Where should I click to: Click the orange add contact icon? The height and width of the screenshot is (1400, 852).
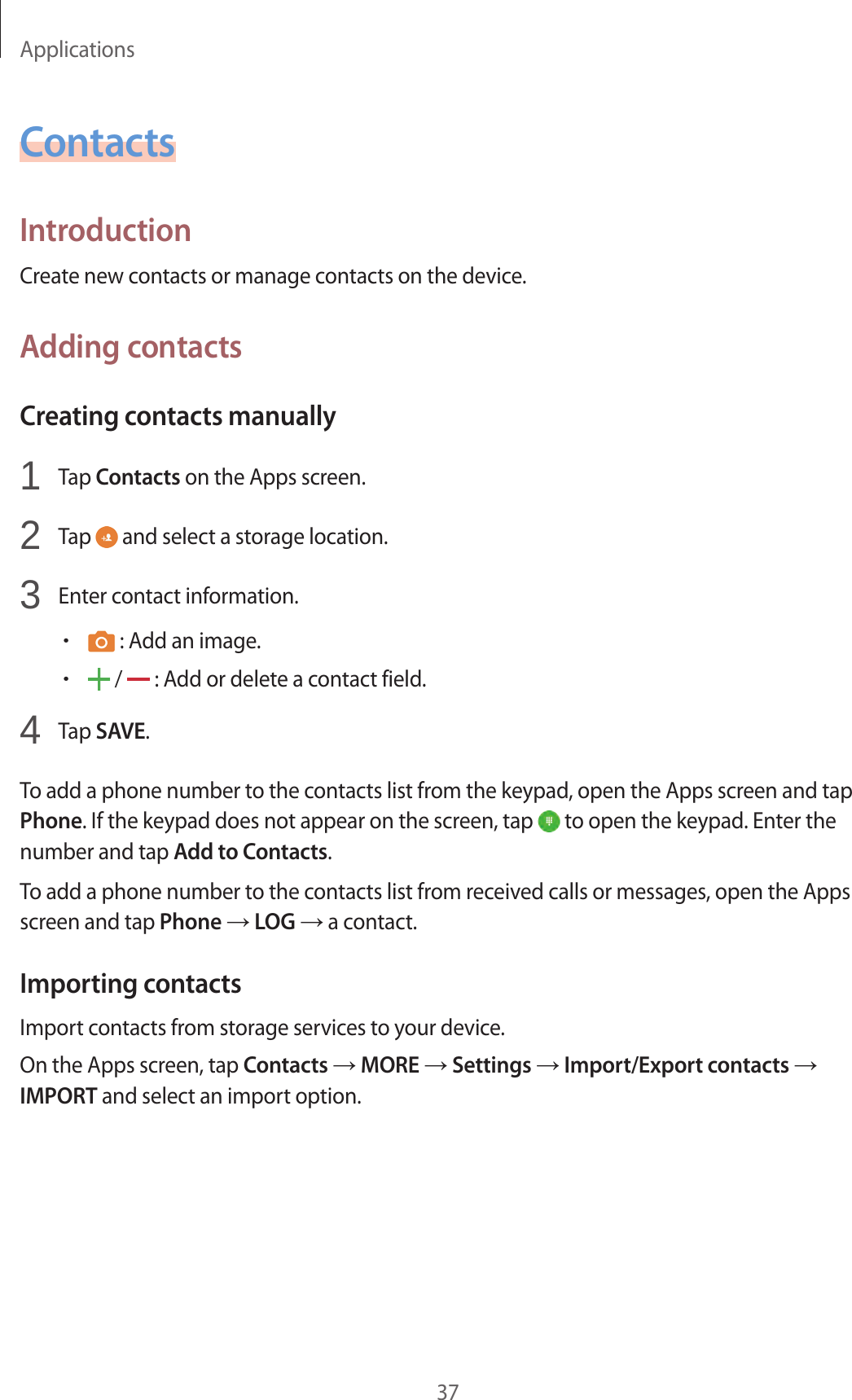106,538
